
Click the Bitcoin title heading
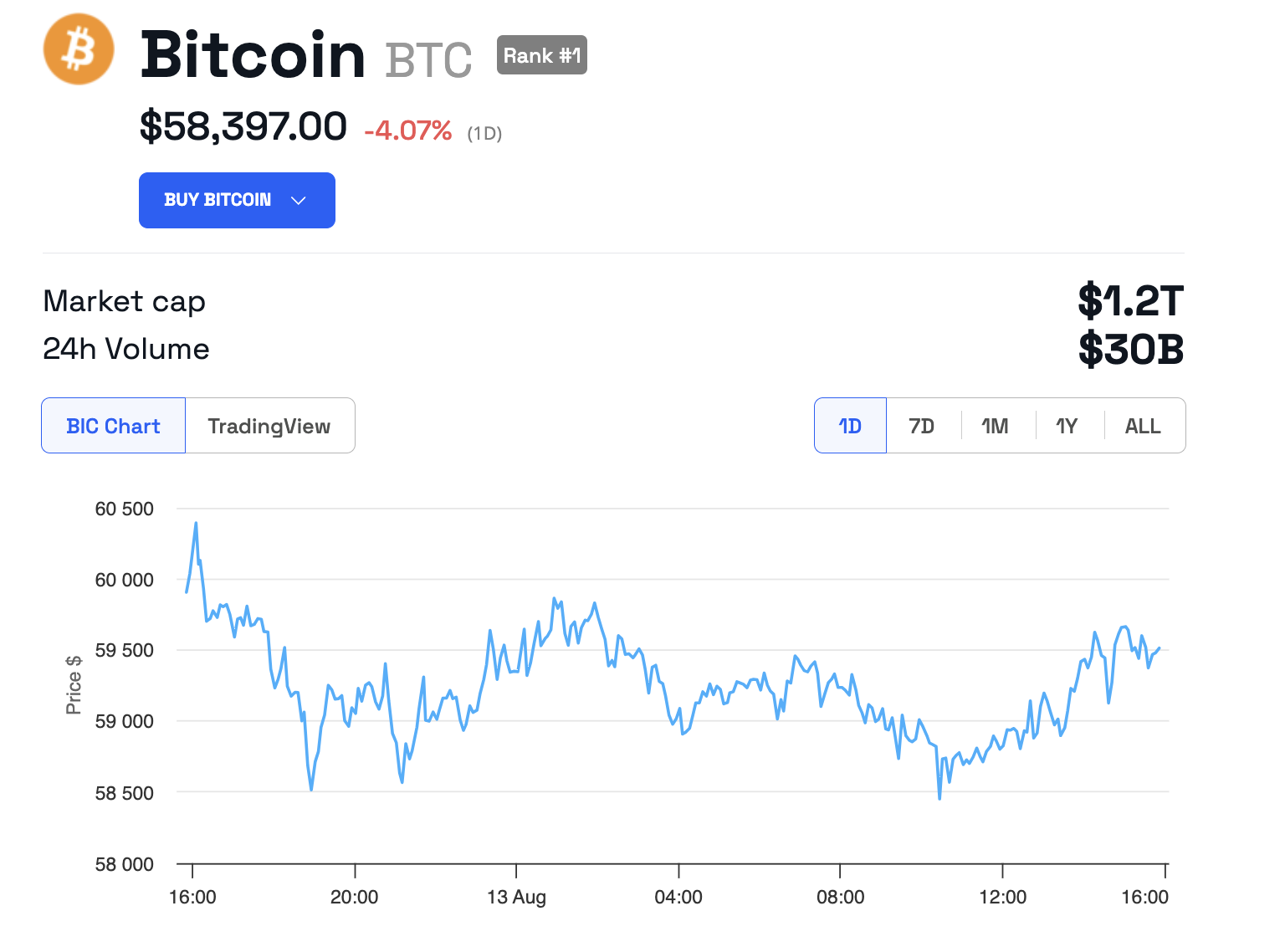[x=253, y=55]
